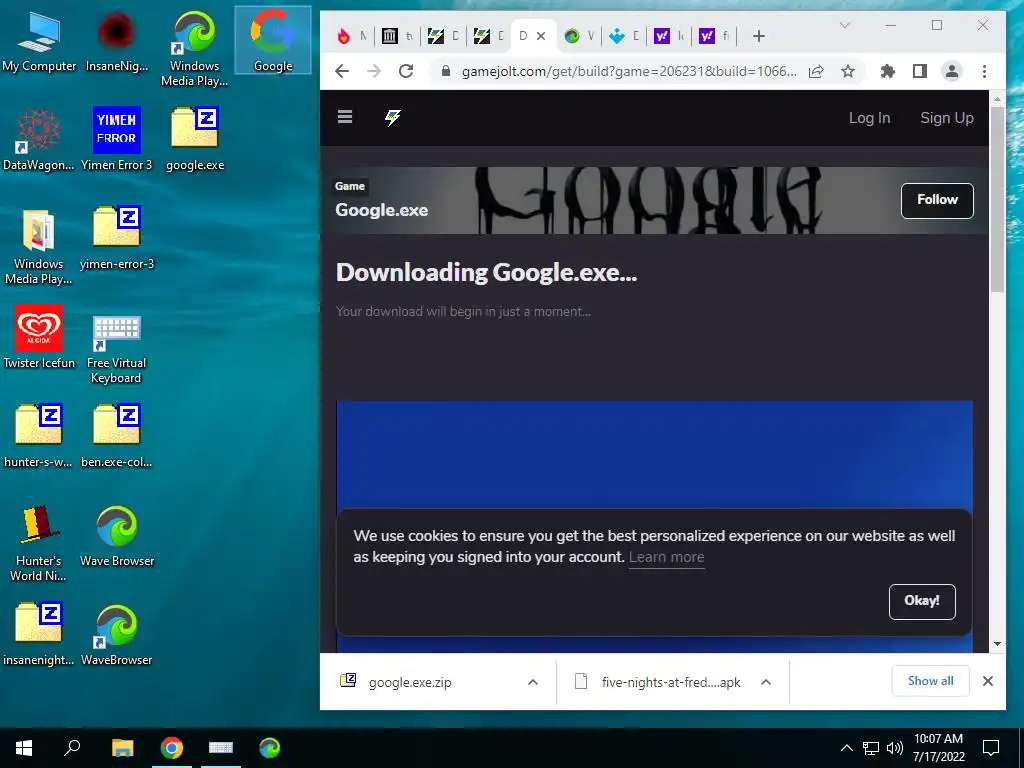
Task: Open Wave Browser desktop icon
Action: [117, 536]
